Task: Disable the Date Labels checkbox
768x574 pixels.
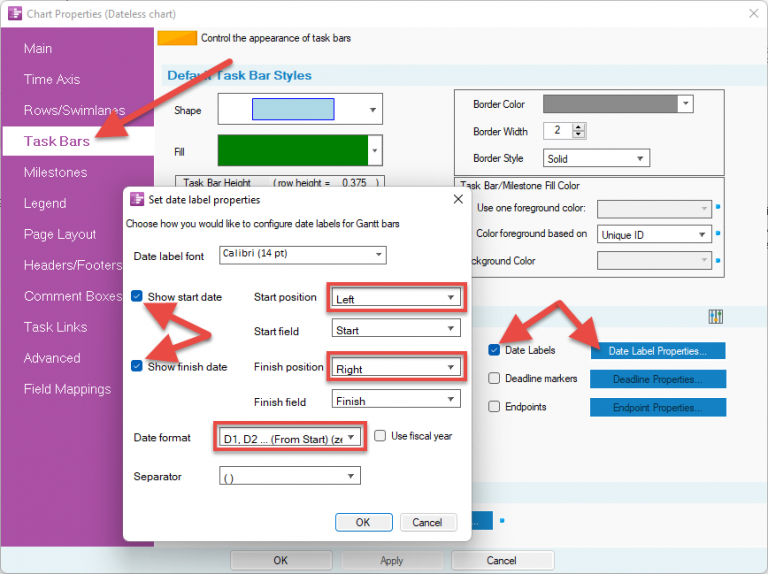Action: coord(495,350)
